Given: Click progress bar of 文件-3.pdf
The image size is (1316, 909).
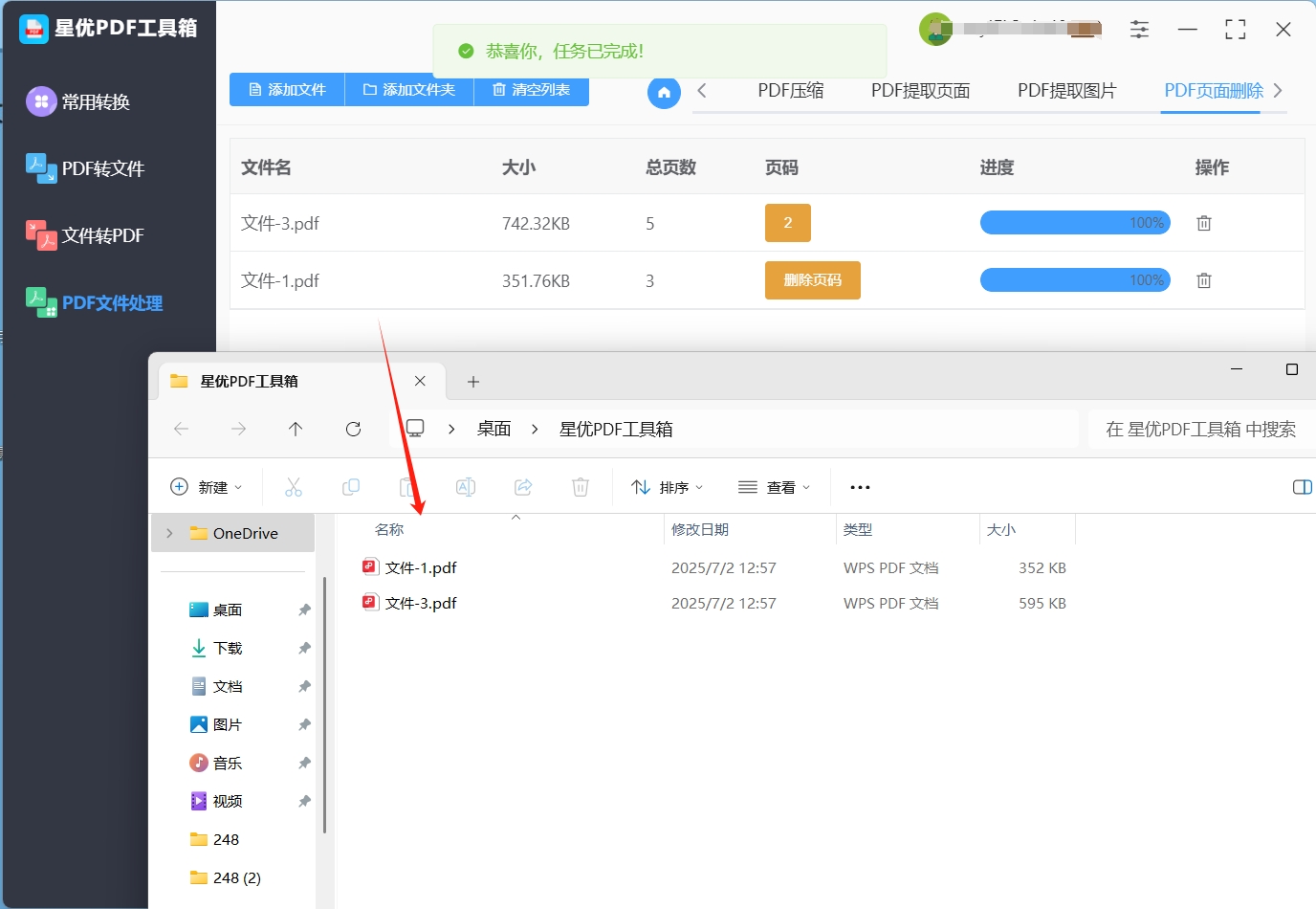Looking at the screenshot, I should (1075, 223).
